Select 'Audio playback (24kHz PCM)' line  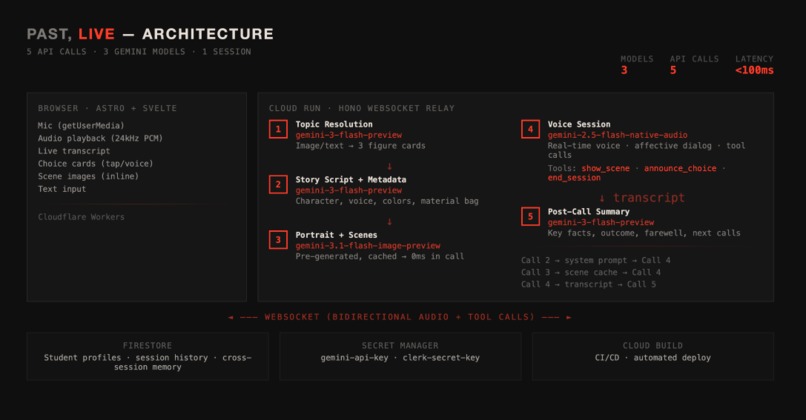pos(100,138)
